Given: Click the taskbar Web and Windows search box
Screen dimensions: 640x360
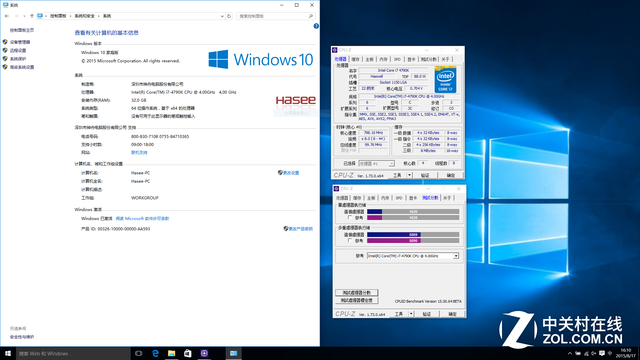Looking at the screenshot, I should (73, 353).
